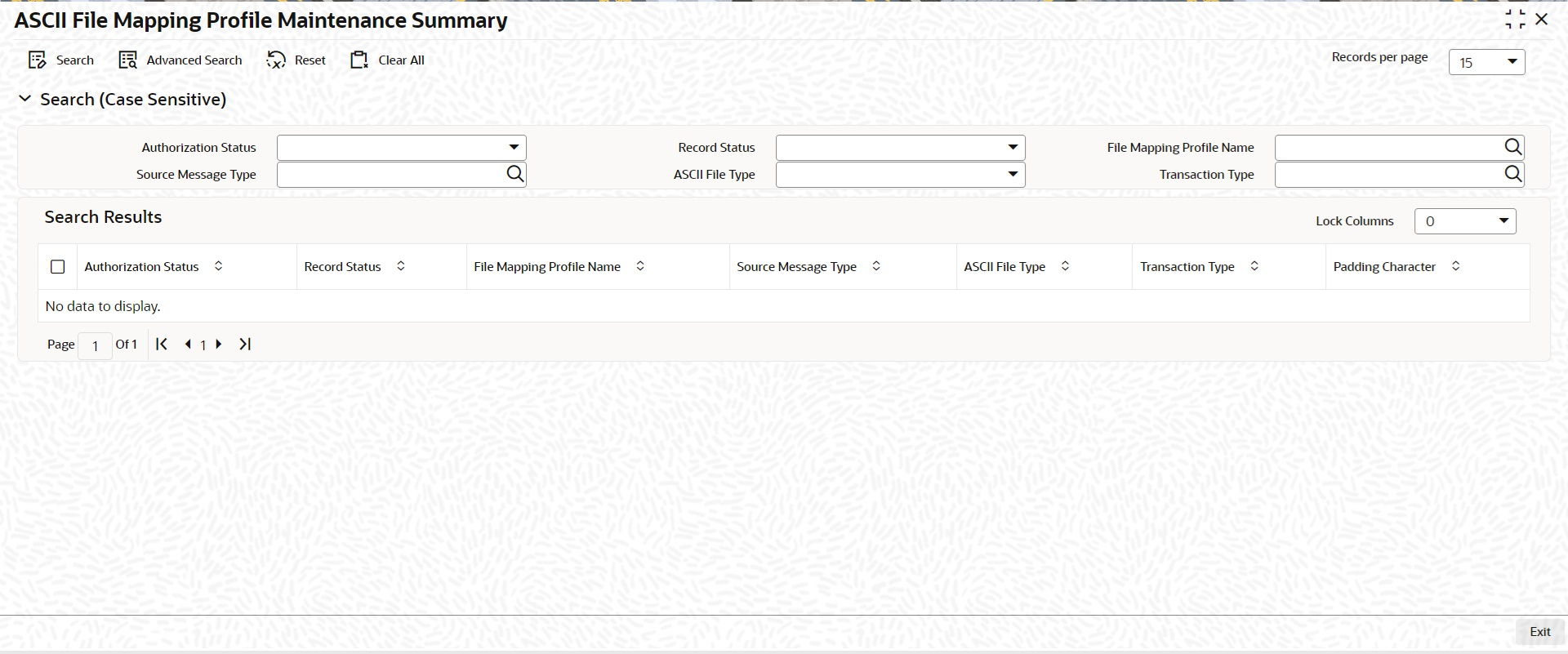Viewport: 1568px width, 654px height.
Task: Click the Source Message Type column header text
Action: tap(796, 267)
